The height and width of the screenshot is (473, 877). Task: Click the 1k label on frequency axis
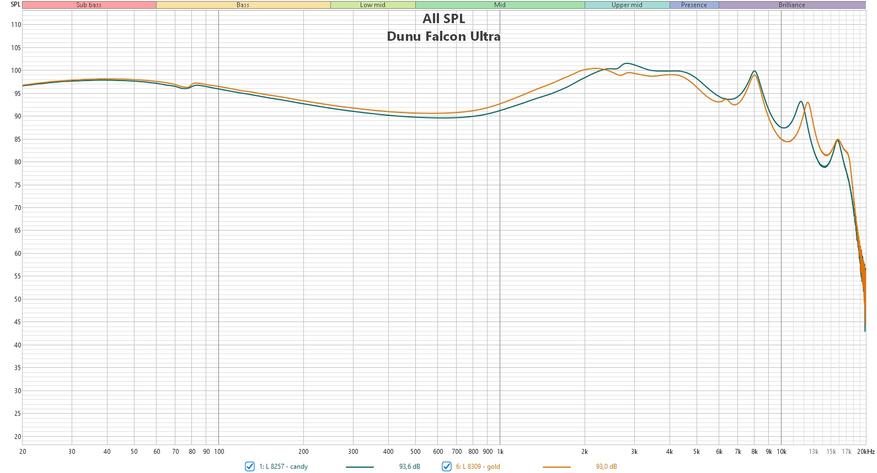(x=499, y=451)
